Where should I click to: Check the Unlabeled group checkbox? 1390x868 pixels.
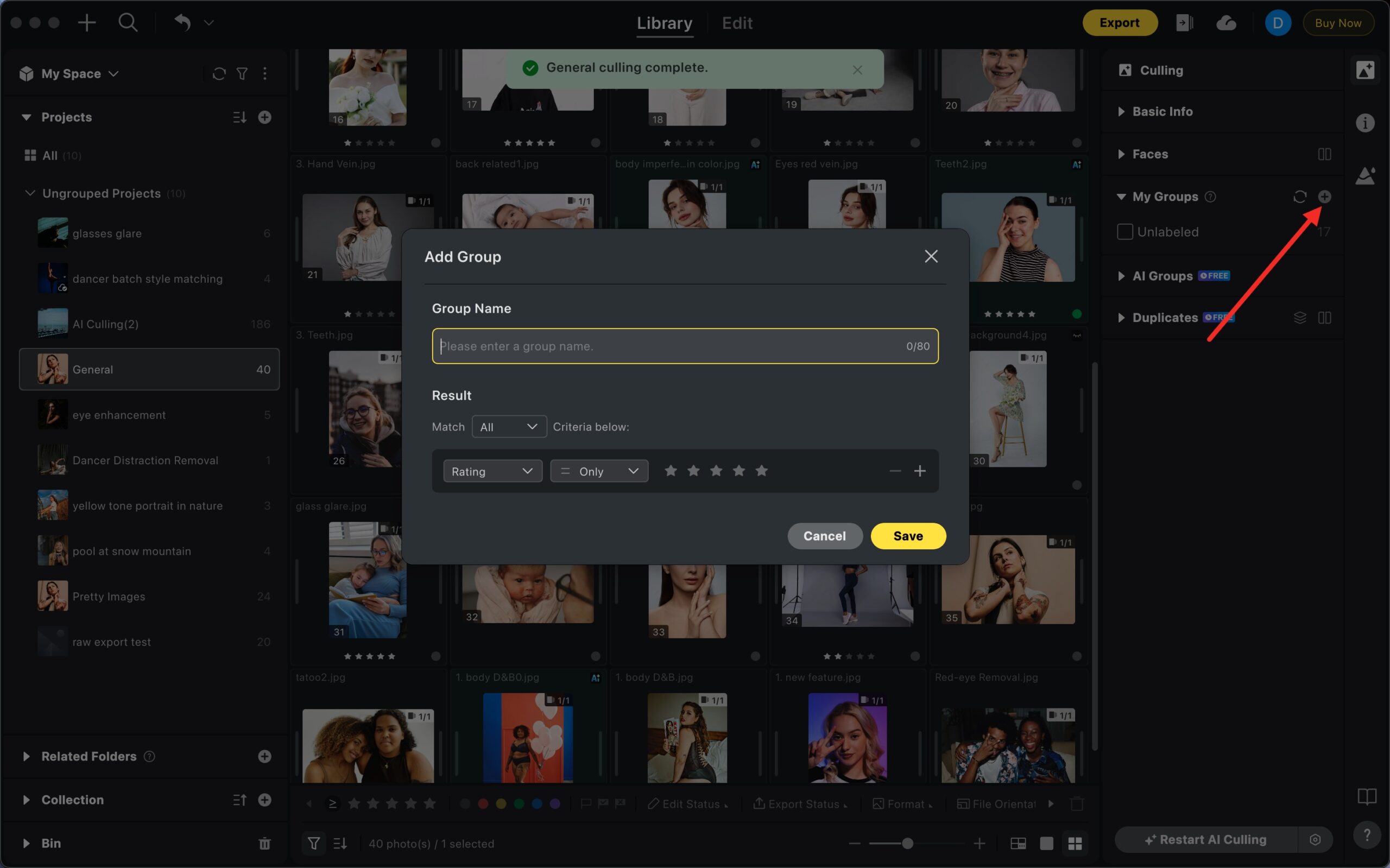1124,232
